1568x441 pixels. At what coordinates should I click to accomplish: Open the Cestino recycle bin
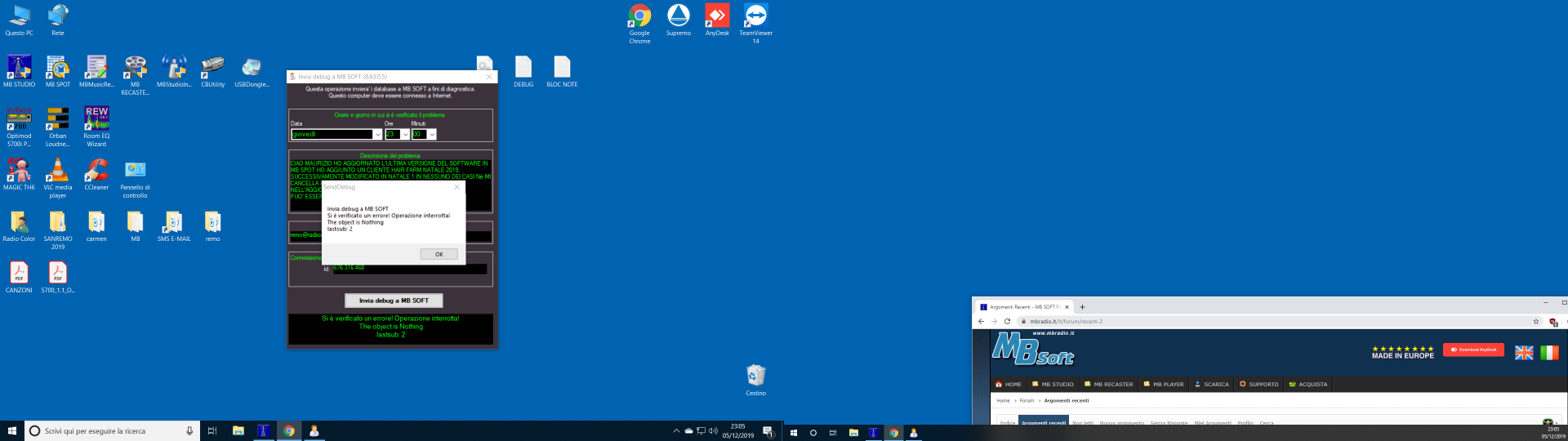755,376
